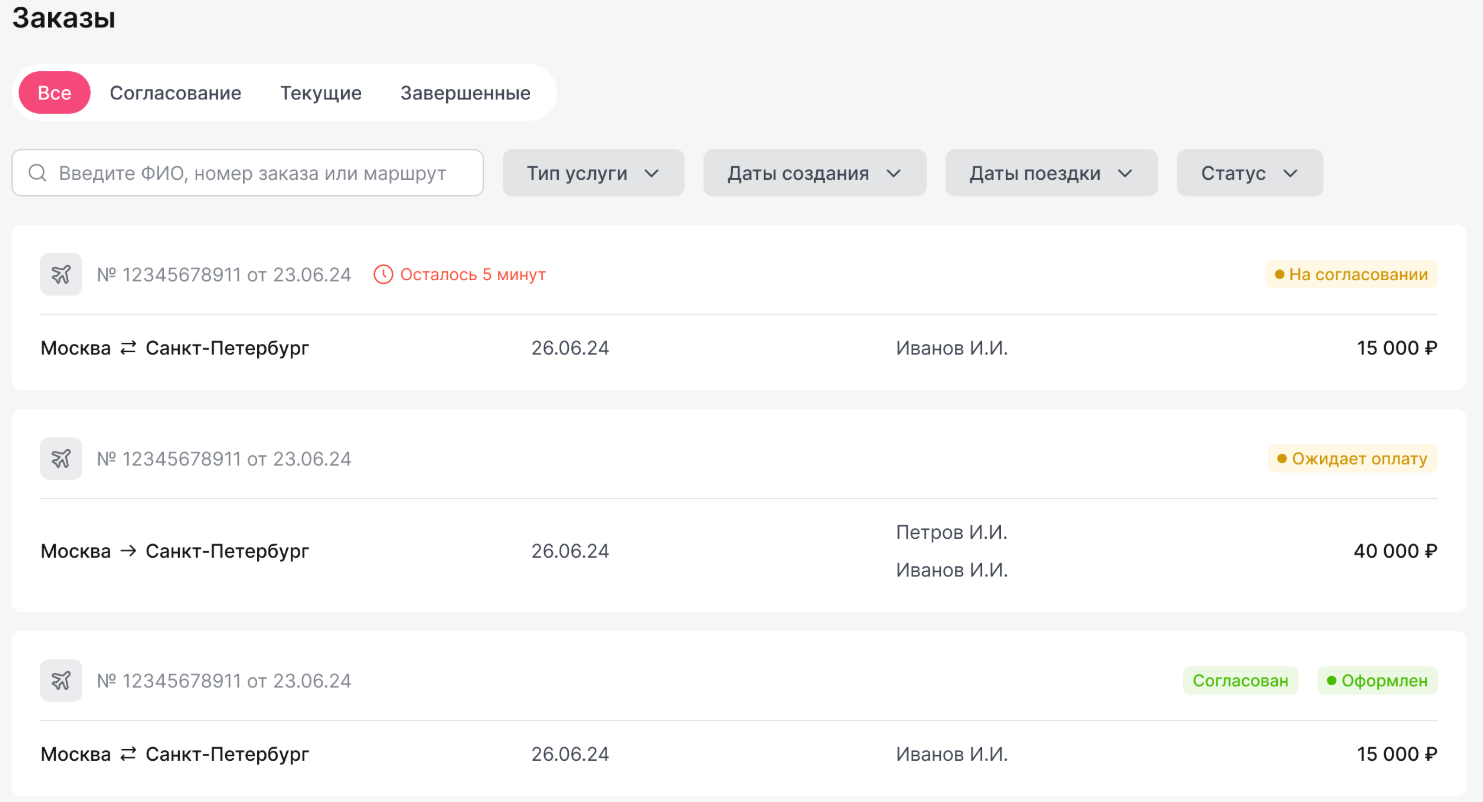Open the 'Завершенные' tab

465,93
